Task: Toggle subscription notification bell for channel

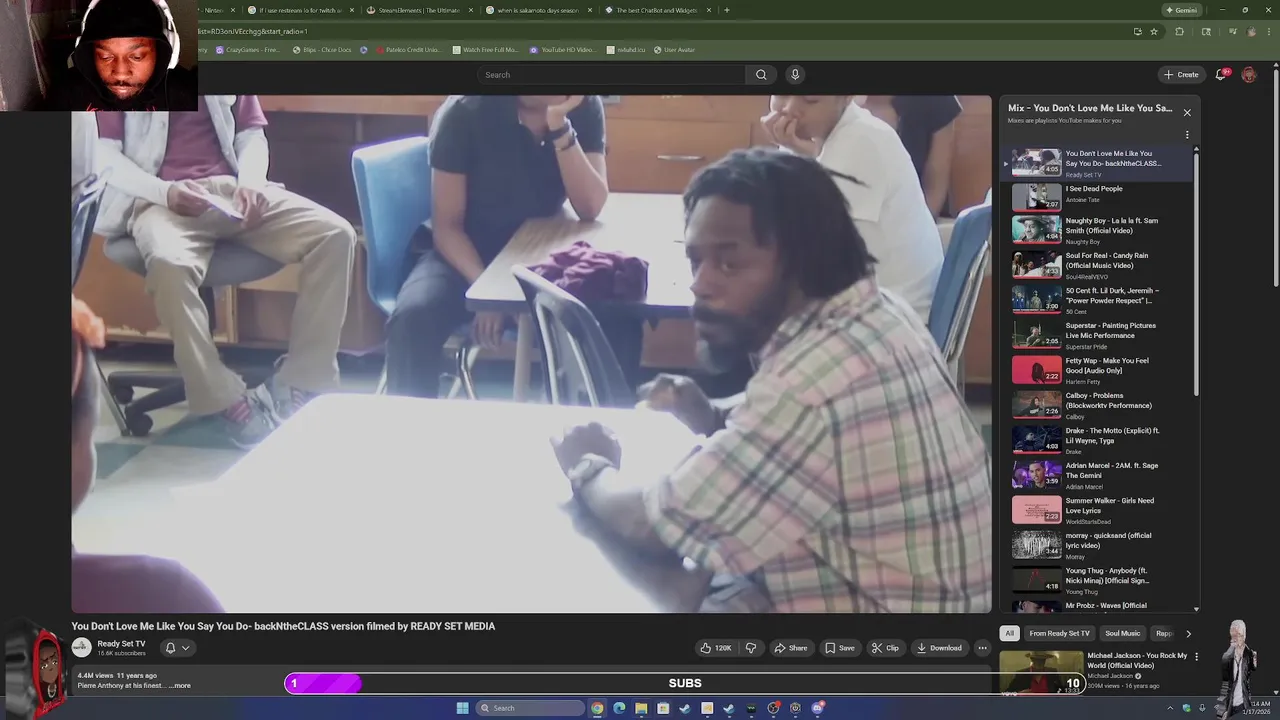Action: click(x=170, y=648)
